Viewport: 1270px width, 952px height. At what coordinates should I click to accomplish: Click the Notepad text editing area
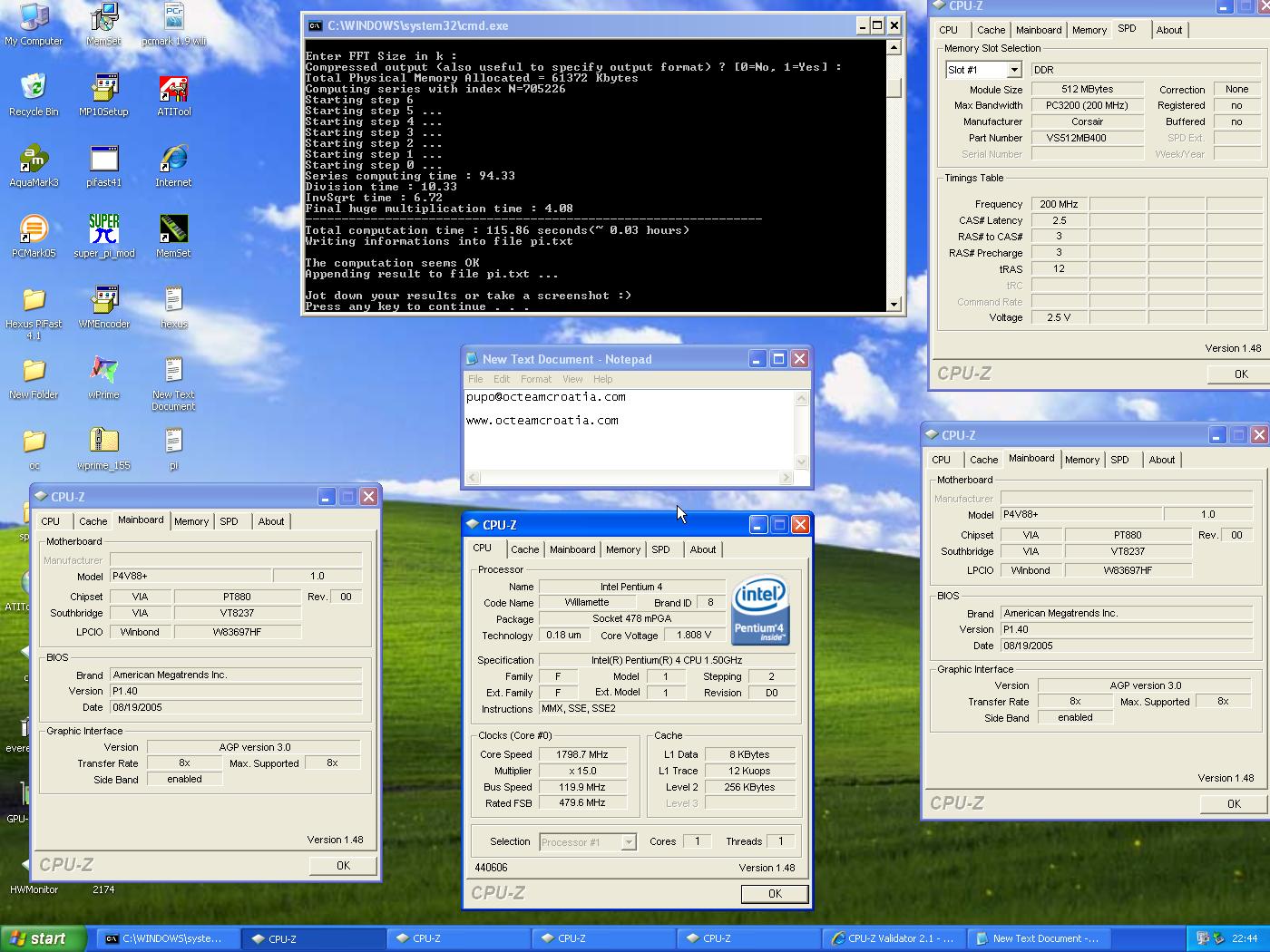pos(630,430)
